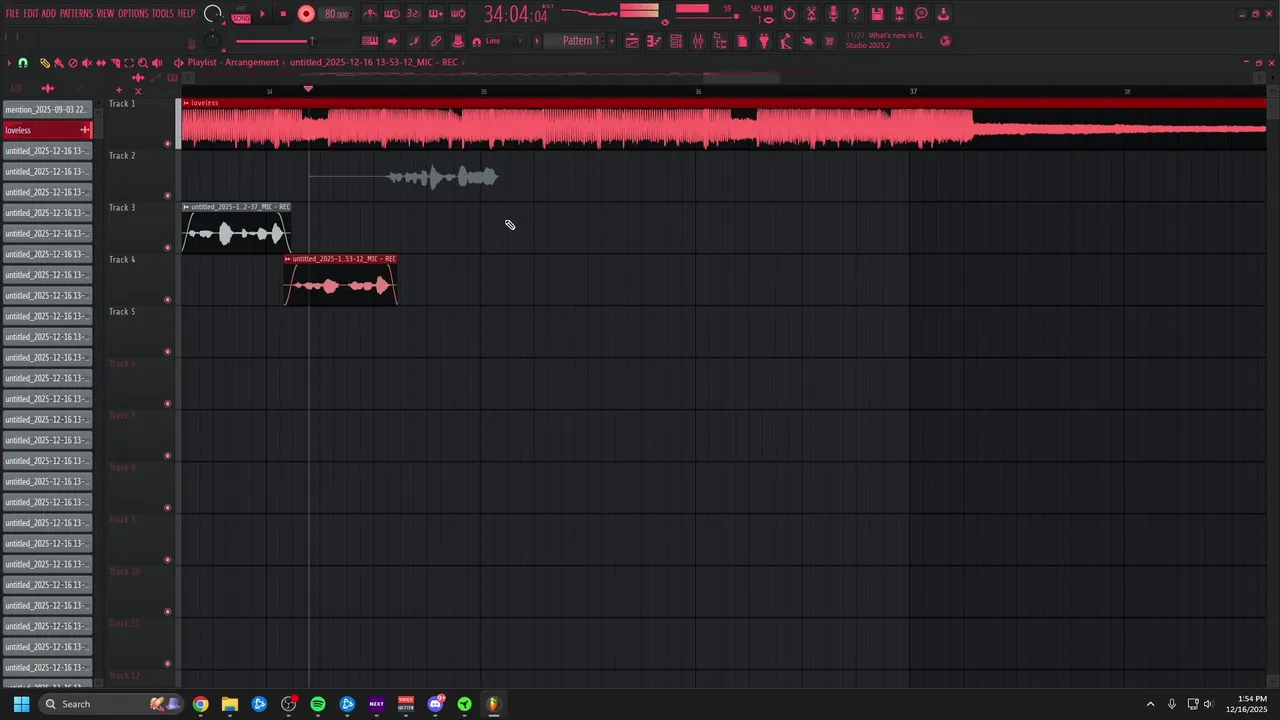Open the TOOLS menu
The height and width of the screenshot is (720, 1280).
point(162,14)
